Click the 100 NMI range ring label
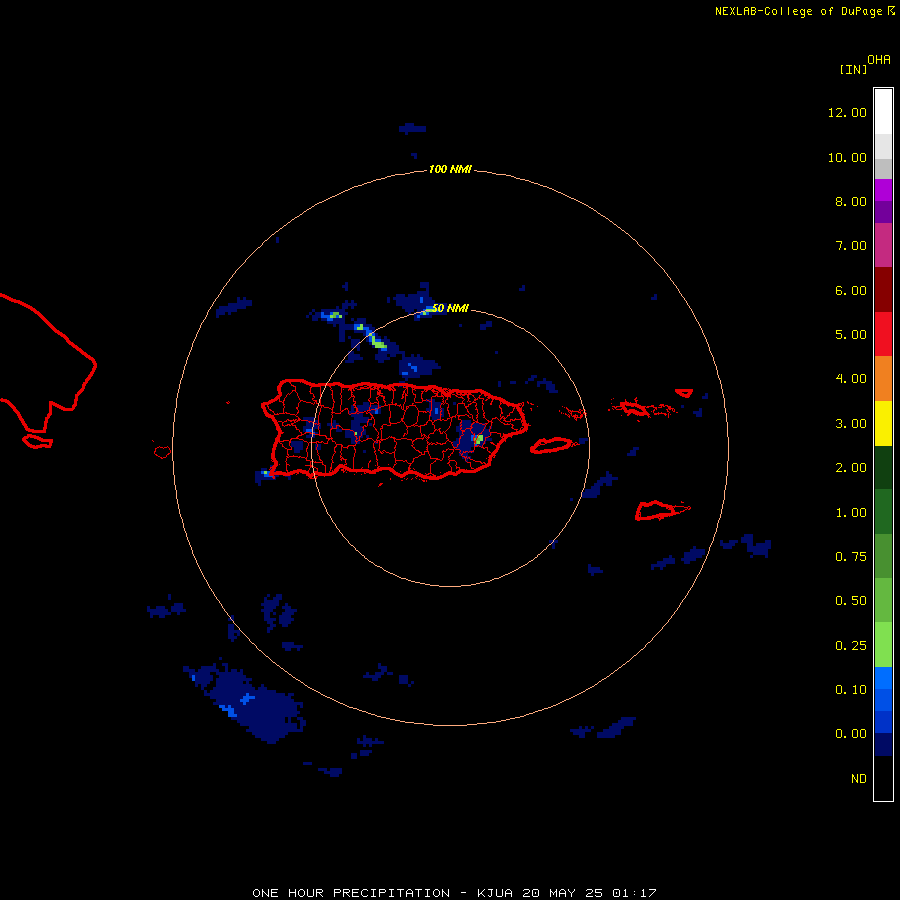 click(450, 169)
